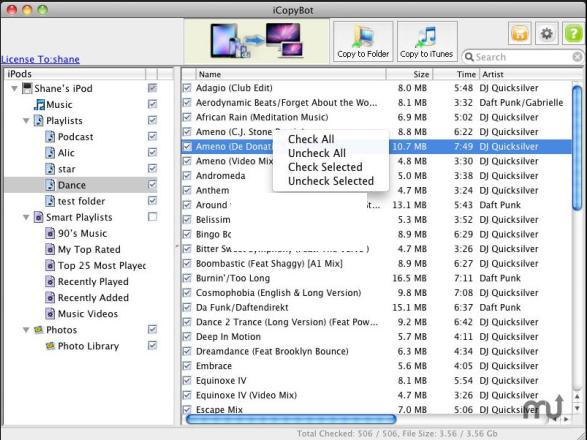Click the Recently Played playlist icon
Viewport: 587px width, 440px height.
(x=50, y=282)
